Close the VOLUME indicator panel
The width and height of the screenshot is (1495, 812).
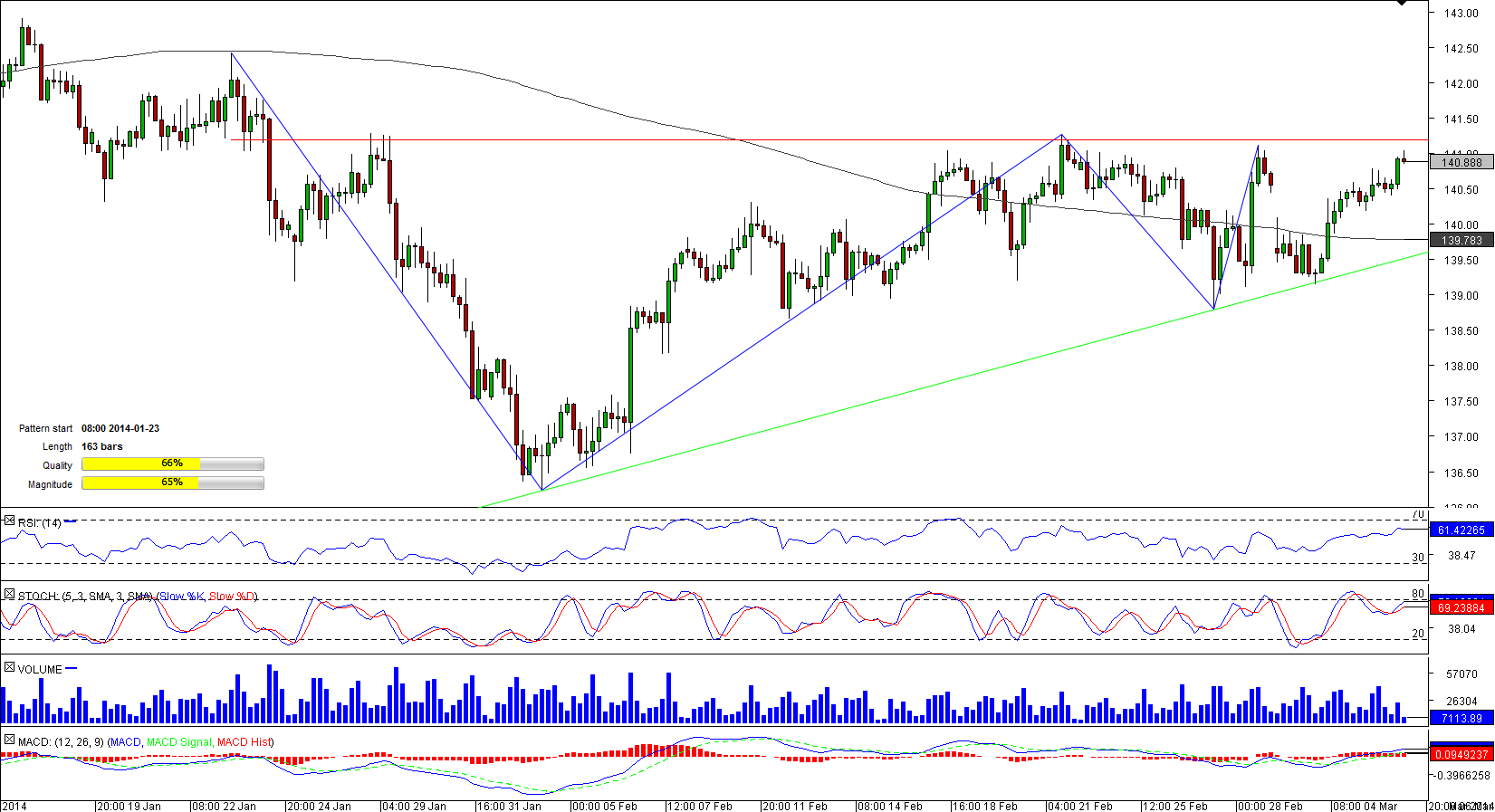click(x=9, y=668)
